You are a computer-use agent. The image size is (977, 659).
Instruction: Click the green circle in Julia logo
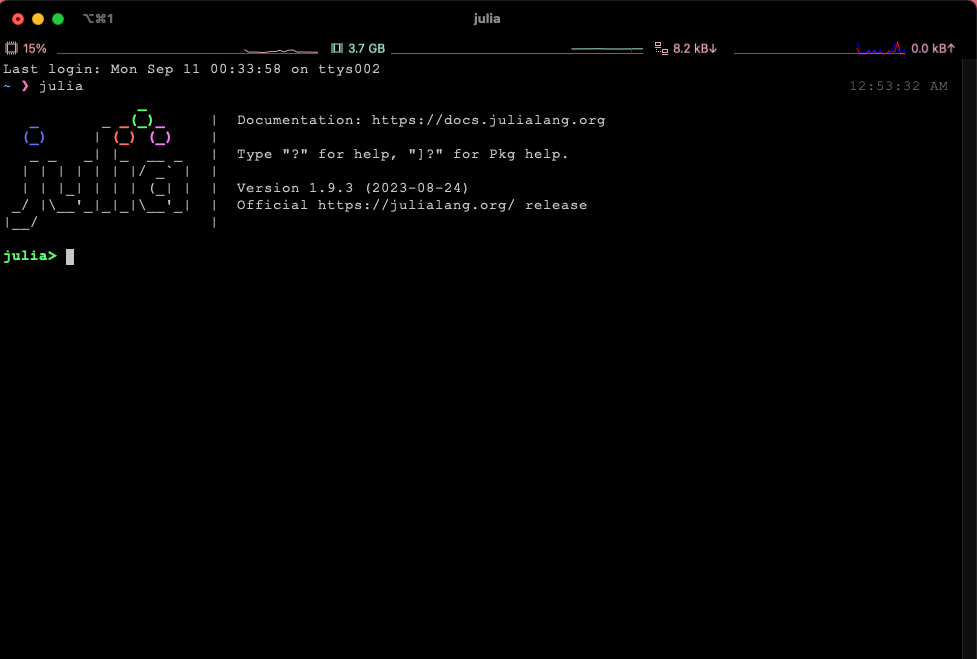142,119
